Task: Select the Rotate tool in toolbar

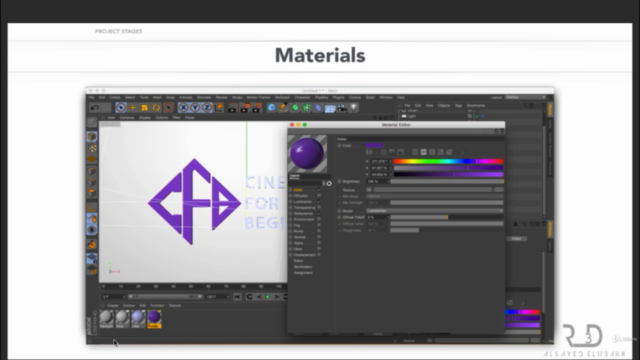Action: pos(156,108)
